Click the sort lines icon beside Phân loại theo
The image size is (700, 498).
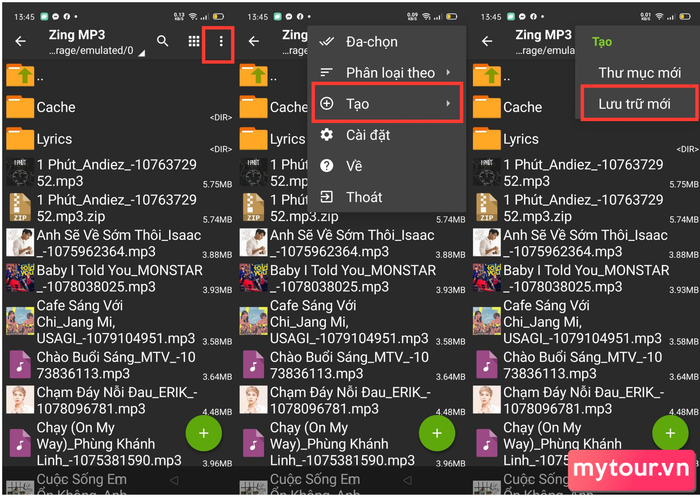click(x=327, y=72)
